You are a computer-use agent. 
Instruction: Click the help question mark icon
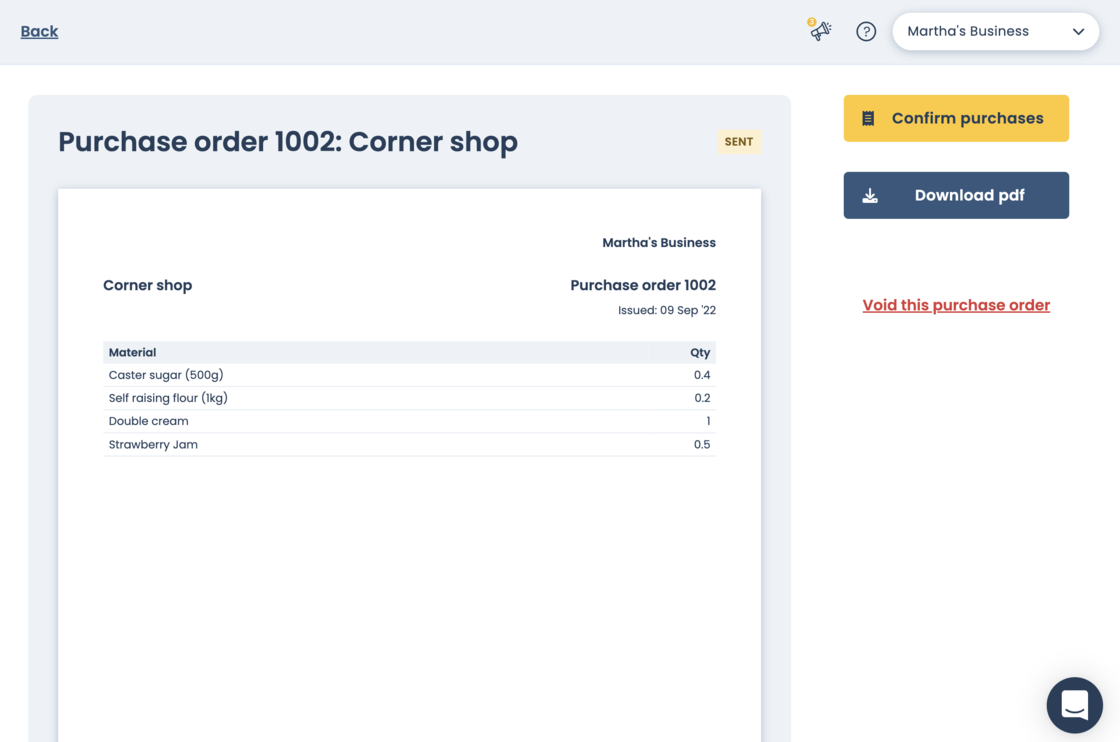(866, 32)
